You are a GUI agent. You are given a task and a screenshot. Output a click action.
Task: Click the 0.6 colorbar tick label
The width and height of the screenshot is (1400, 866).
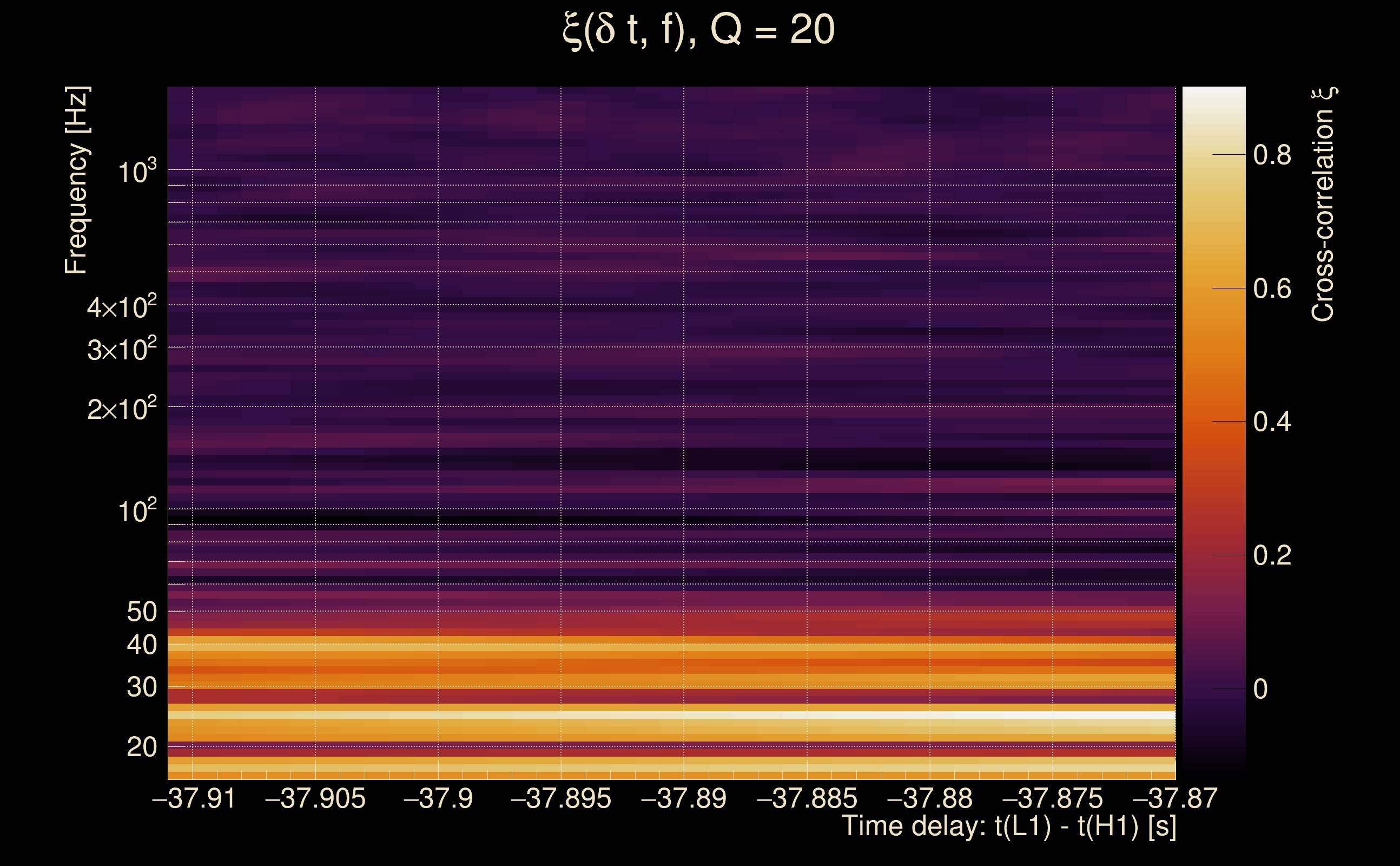(1272, 288)
